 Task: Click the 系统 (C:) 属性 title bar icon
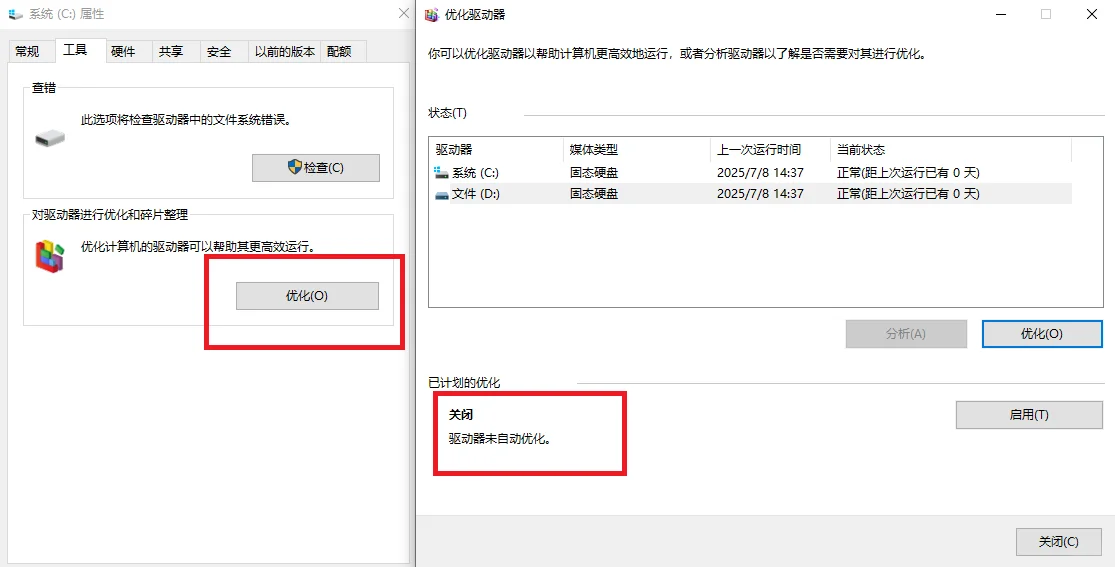(16, 14)
